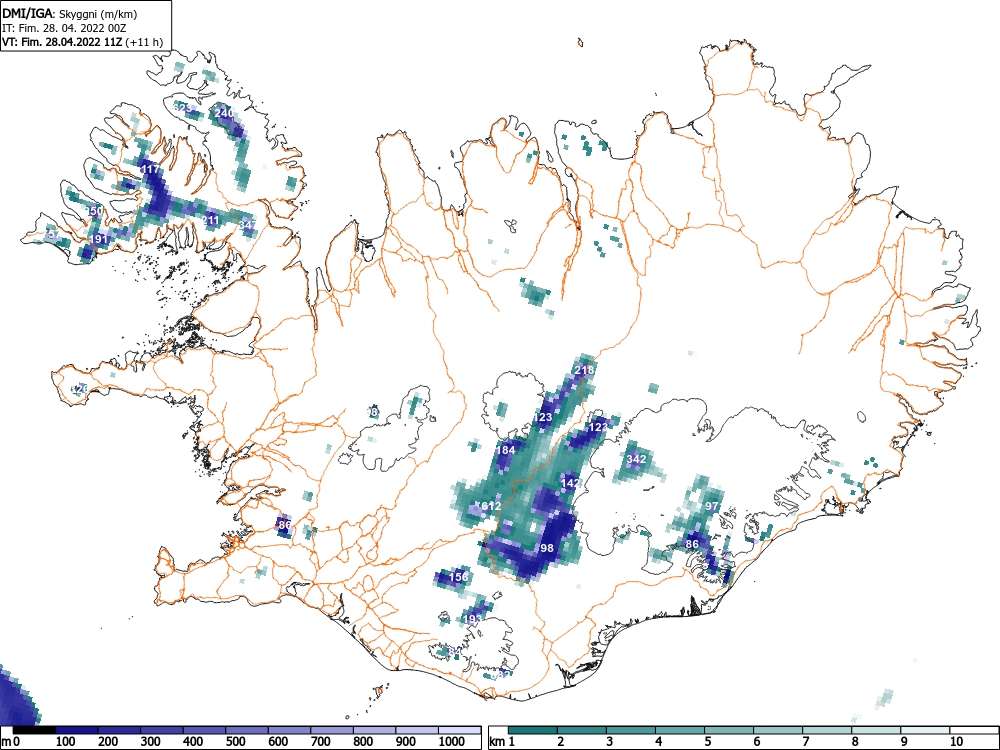The image size is (1000, 750).
Task: Click the '10' tick on the km scale
Action: 955,742
